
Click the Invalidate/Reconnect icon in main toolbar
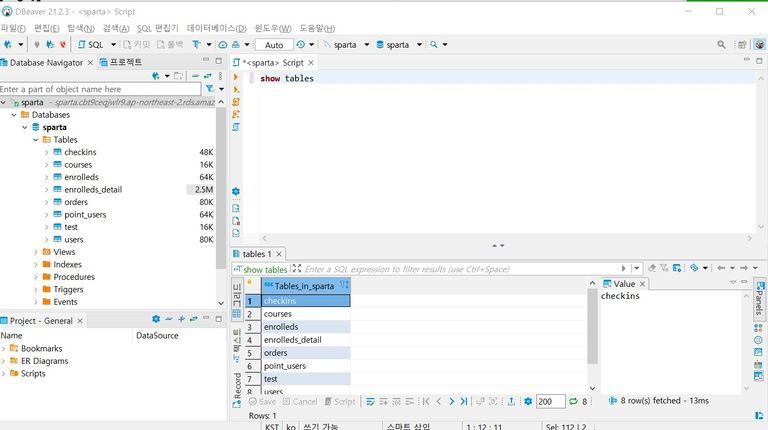(x=50, y=45)
